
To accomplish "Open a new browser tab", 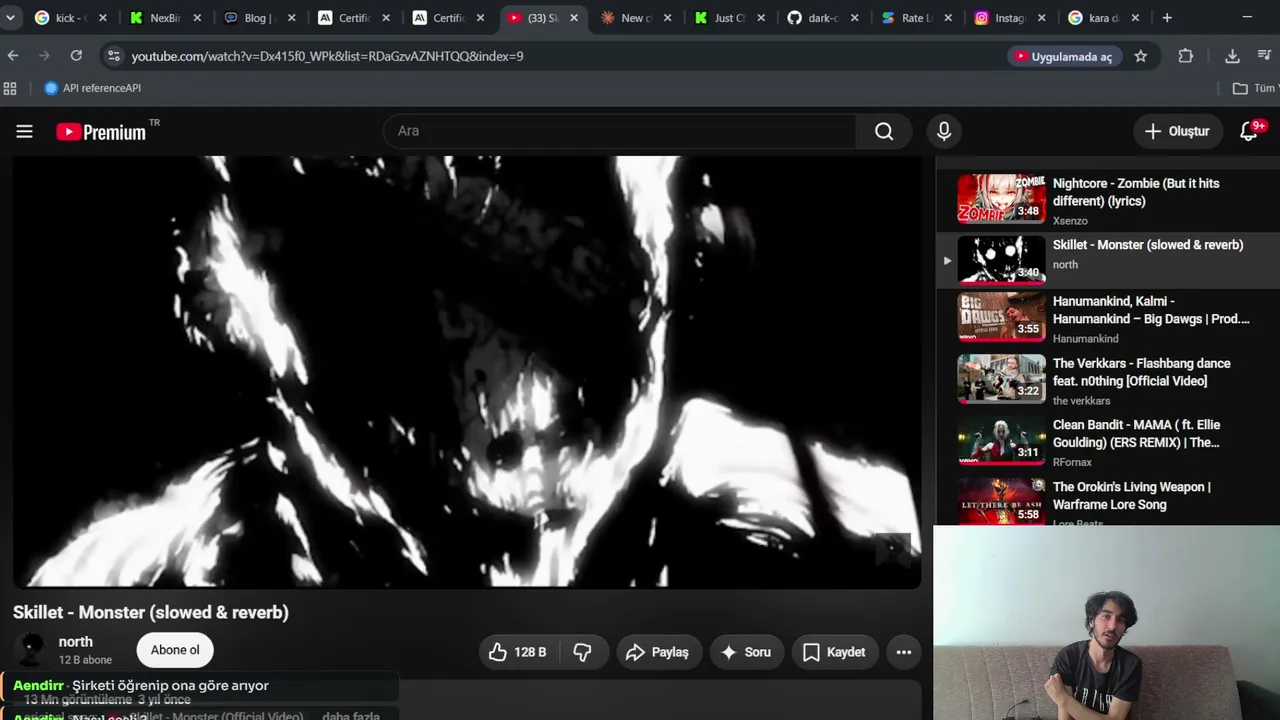I will [x=1167, y=17].
